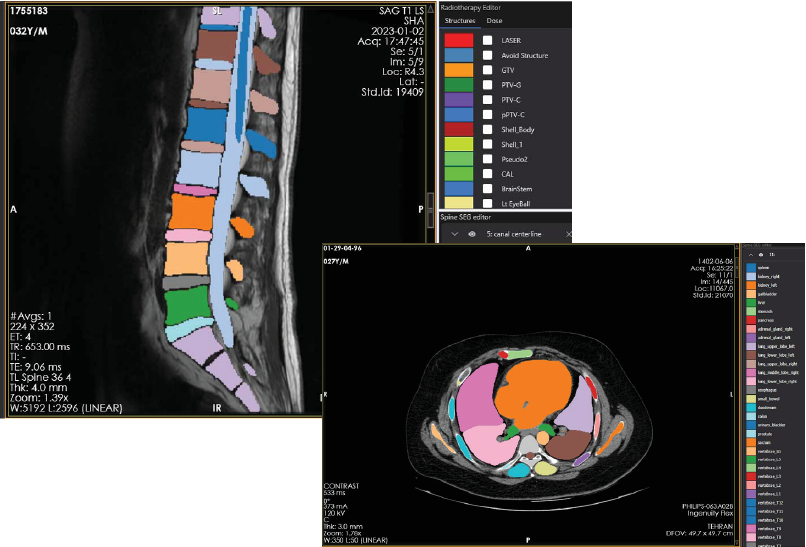This screenshot has height=547, width=806.
Task: Open the purple PTV-C color swatch
Action: click(459, 101)
